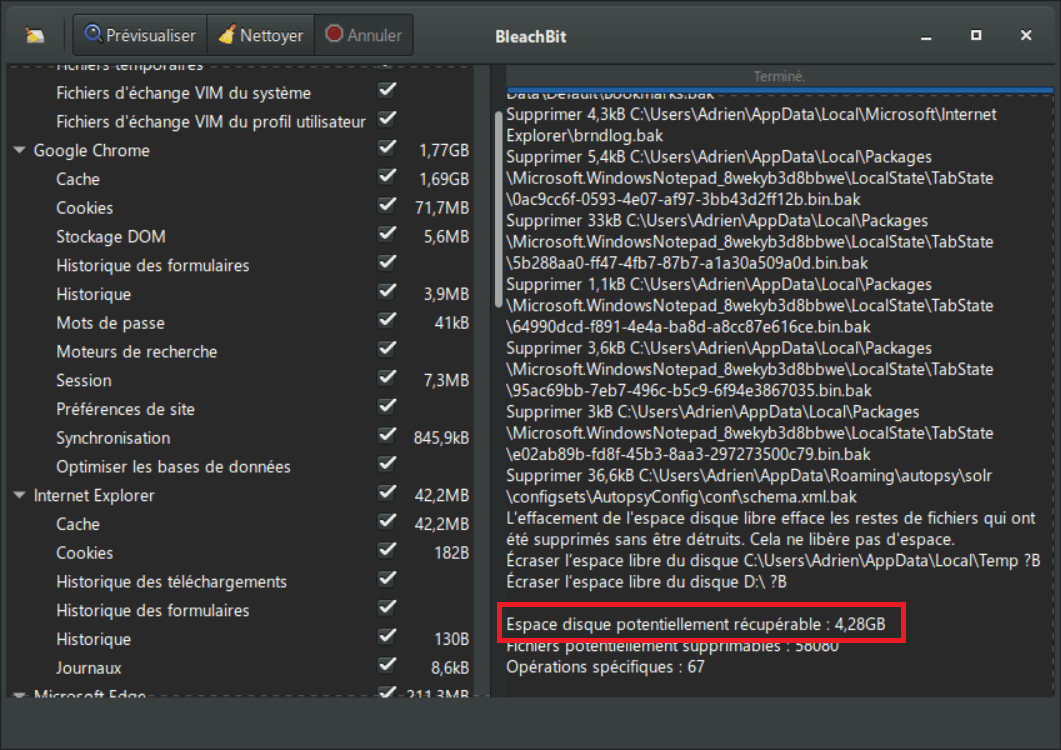The height and width of the screenshot is (750, 1061).
Task: Click the 845,9kB Synchronisation size
Action: click(x=441, y=438)
